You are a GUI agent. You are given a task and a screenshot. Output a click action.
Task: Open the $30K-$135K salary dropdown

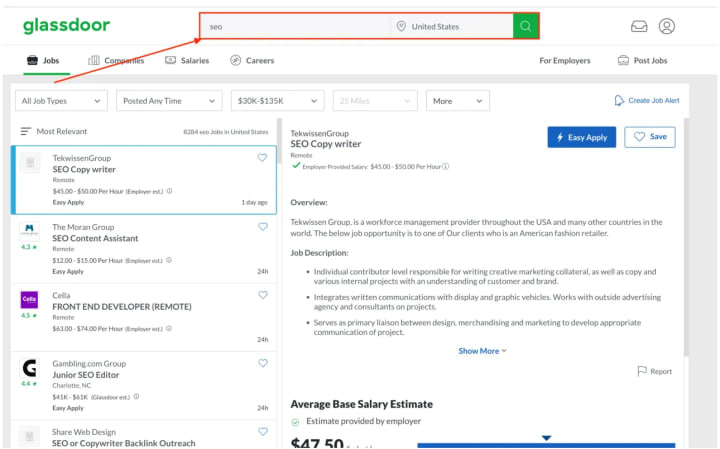pos(277,101)
